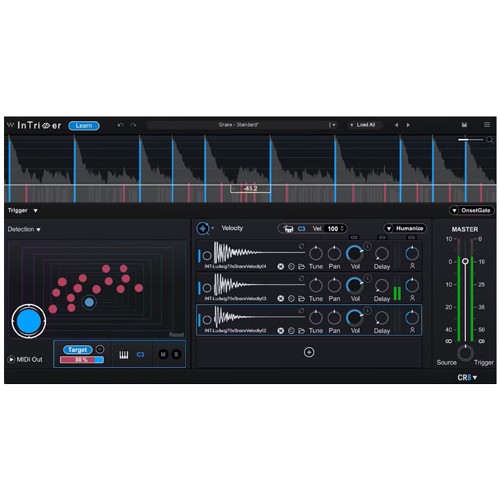The image size is (500, 500).
Task: Click the person icon on the Velocity04 row
Action: 412,266
